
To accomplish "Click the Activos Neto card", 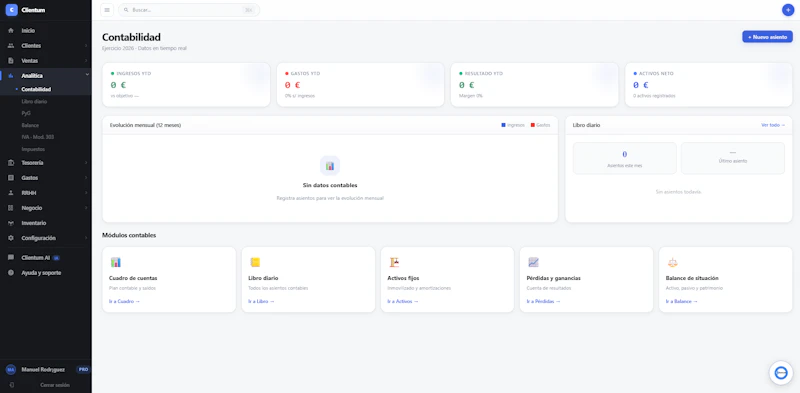I will pos(709,85).
